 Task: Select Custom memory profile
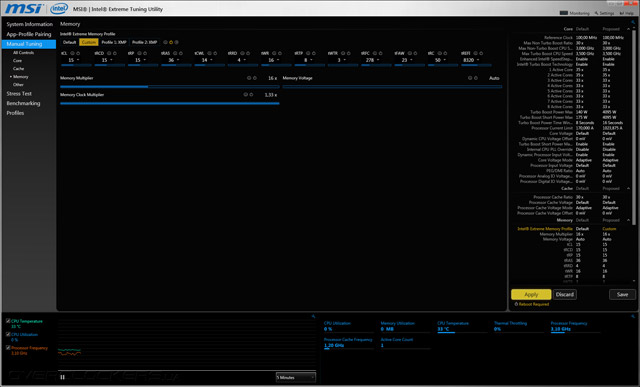[x=89, y=42]
